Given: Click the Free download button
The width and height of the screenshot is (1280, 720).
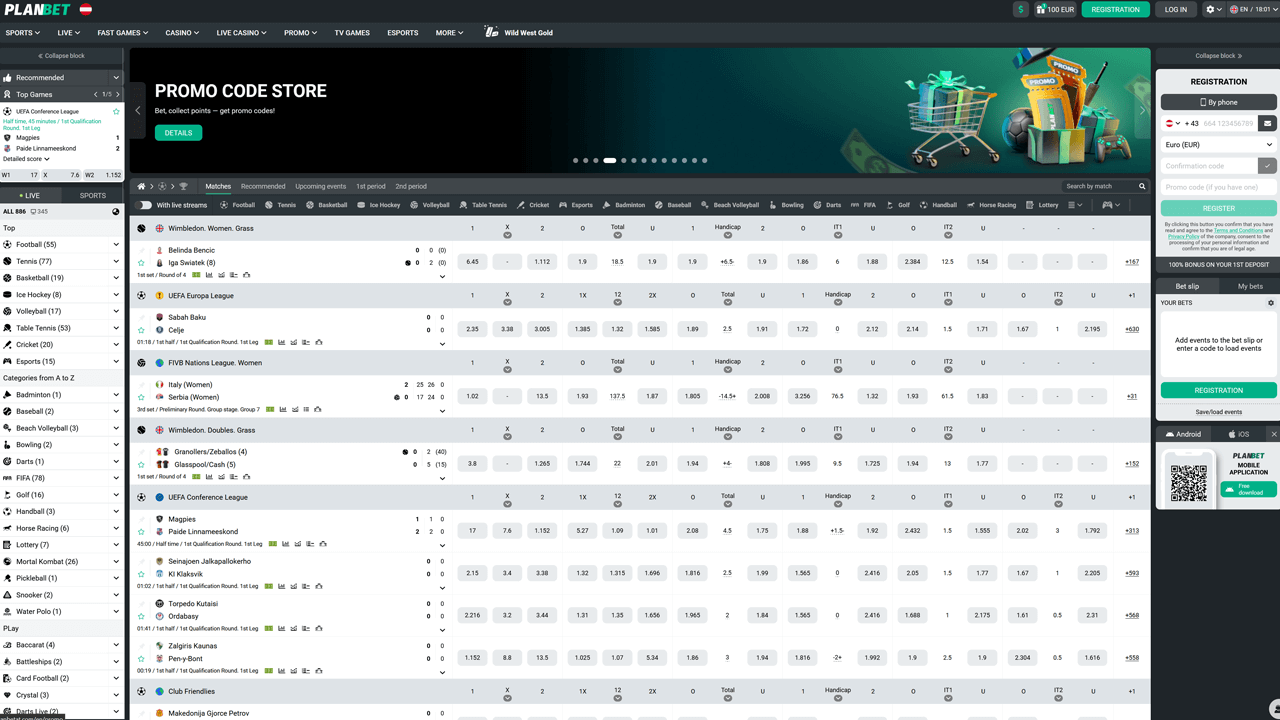Looking at the screenshot, I should tap(1247, 489).
